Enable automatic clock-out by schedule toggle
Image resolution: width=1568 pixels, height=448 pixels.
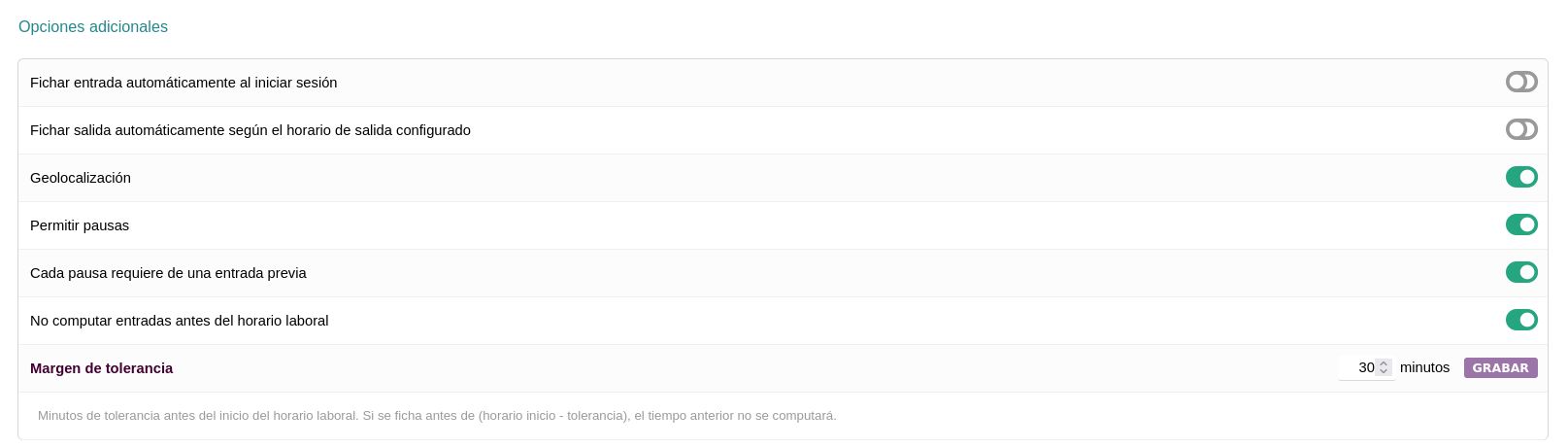[x=1520, y=130]
